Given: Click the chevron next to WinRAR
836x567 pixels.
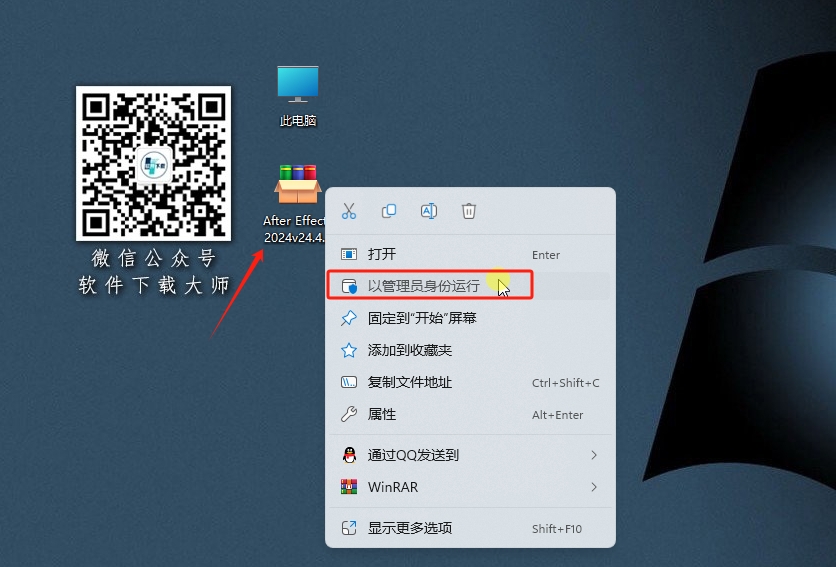Looking at the screenshot, I should coord(593,487).
